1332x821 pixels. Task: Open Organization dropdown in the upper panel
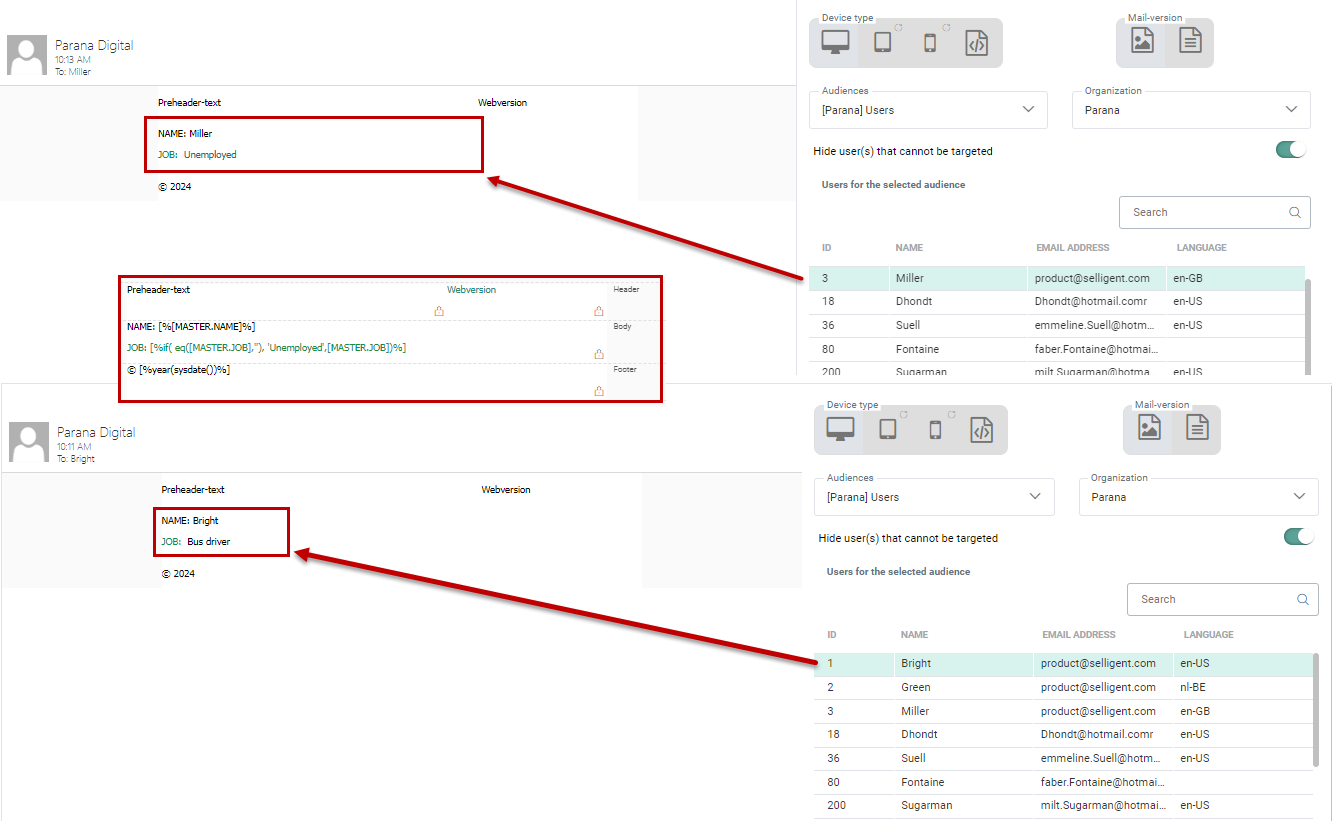tap(1190, 110)
